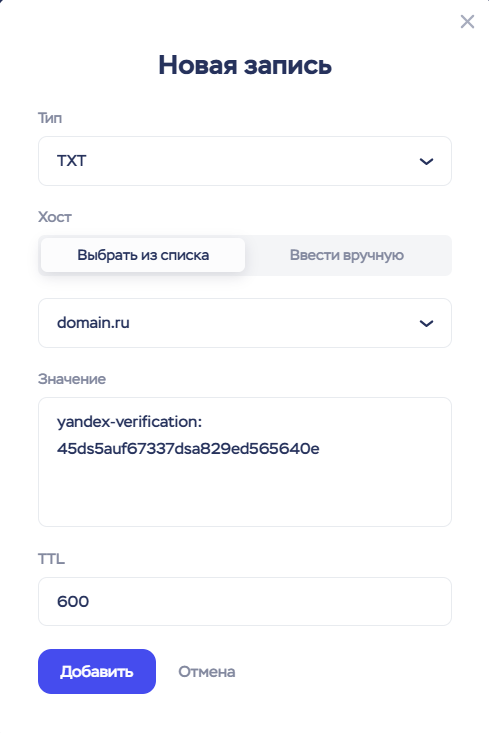This screenshot has width=489, height=733.
Task: Click the TXT text in type selector
Action: point(72,161)
